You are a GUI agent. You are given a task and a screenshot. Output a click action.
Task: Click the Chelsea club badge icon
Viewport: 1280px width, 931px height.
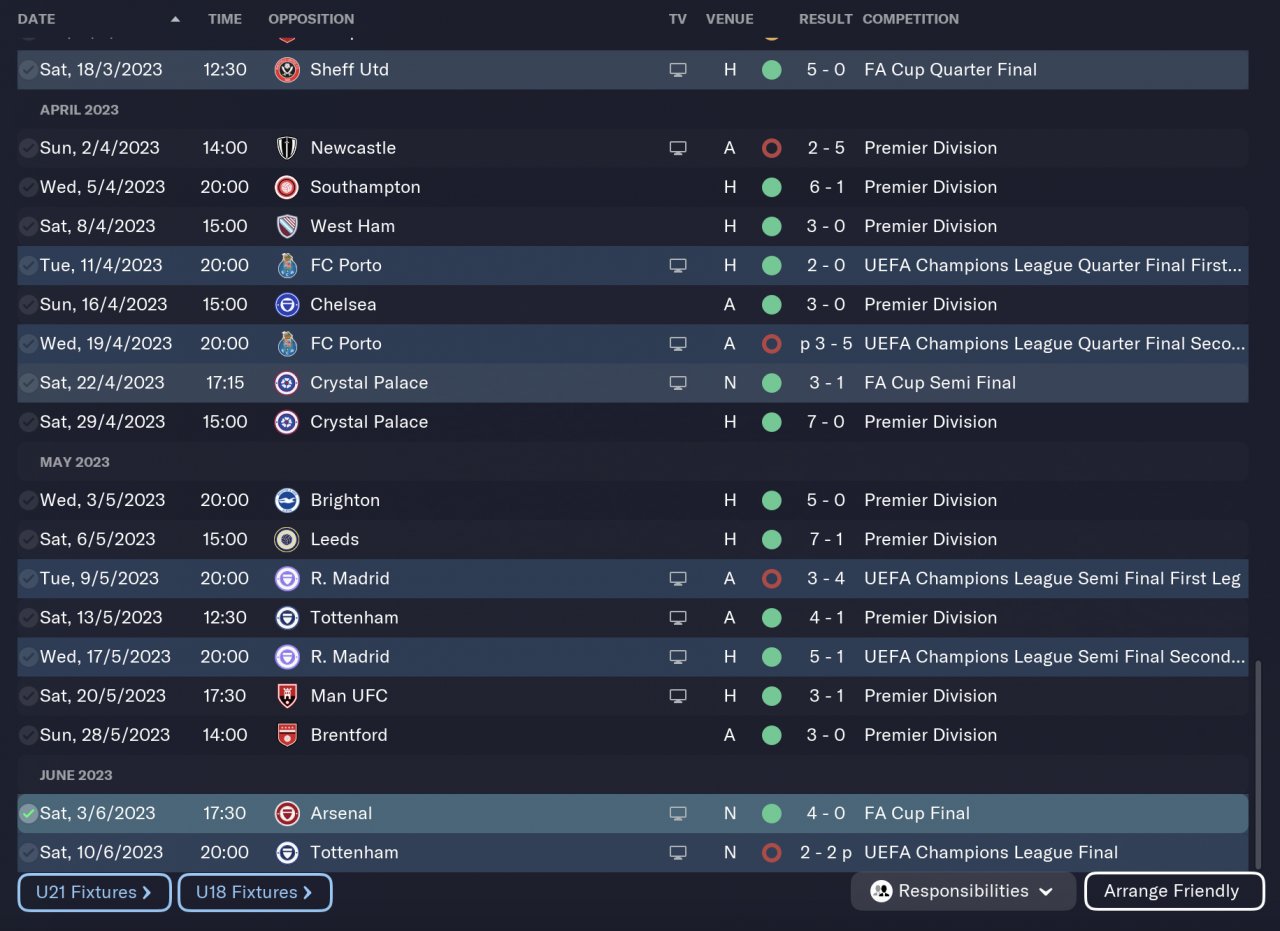(x=287, y=305)
